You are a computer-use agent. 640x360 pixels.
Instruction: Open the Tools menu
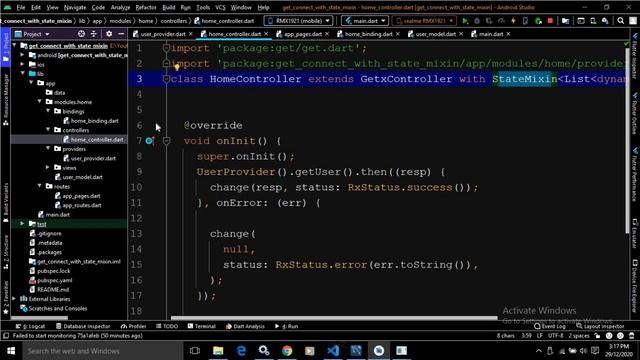point(203,7)
